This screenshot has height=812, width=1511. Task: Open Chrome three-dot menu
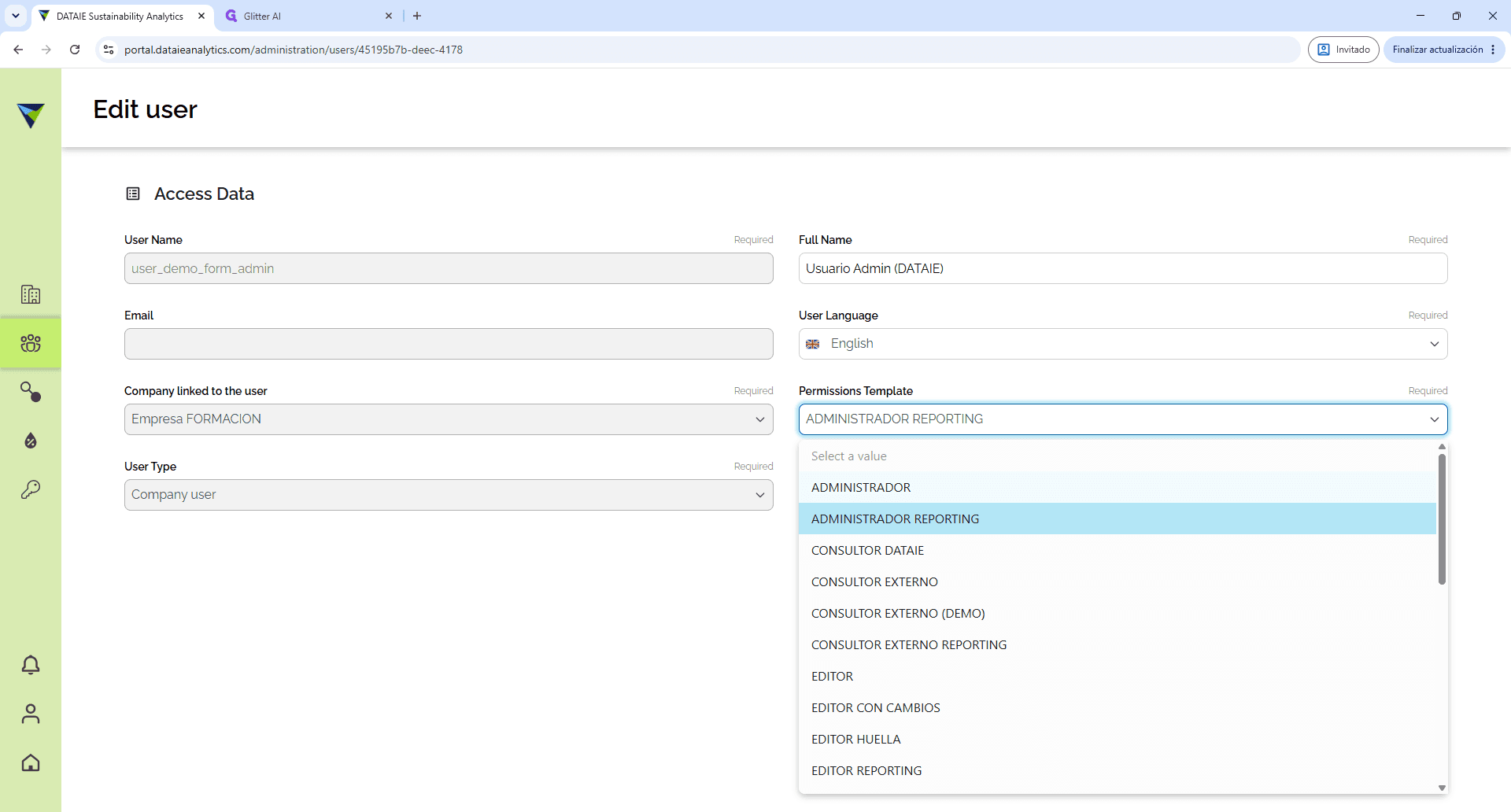click(1493, 50)
